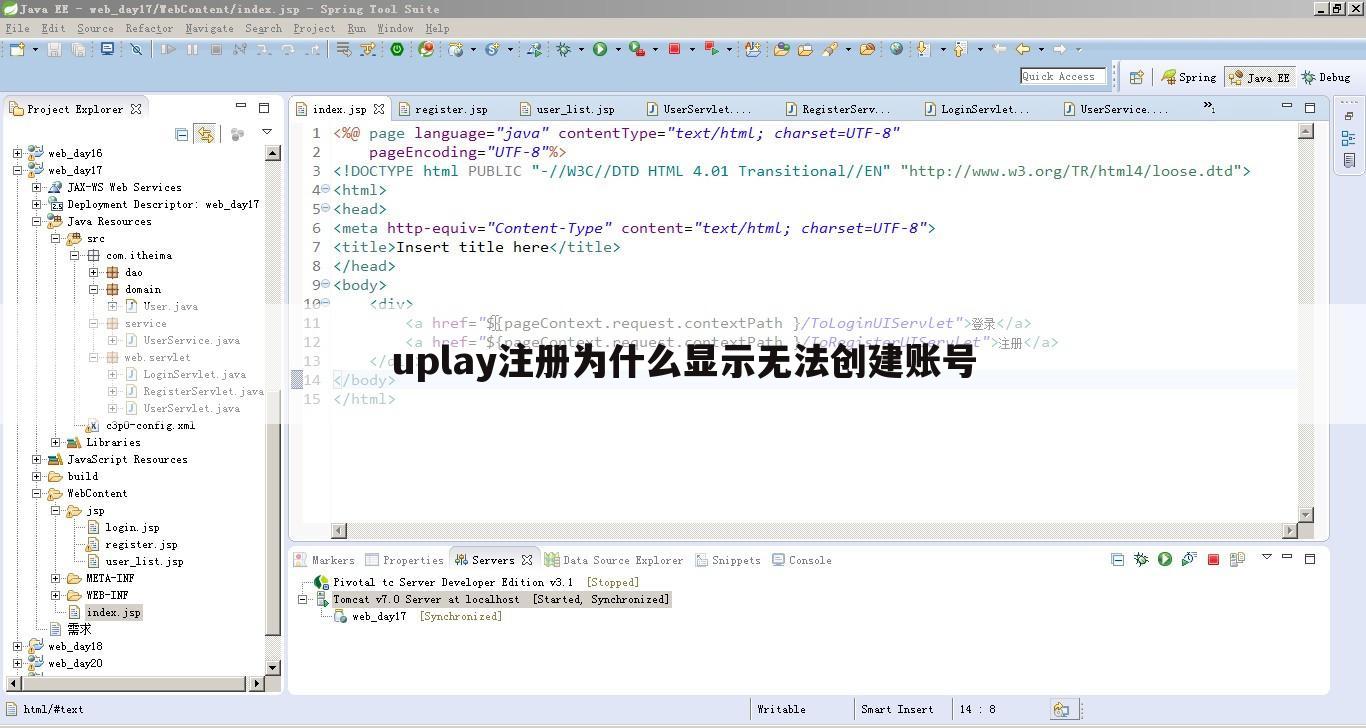
Task: Switch to the Java EE perspective
Action: [1260, 77]
